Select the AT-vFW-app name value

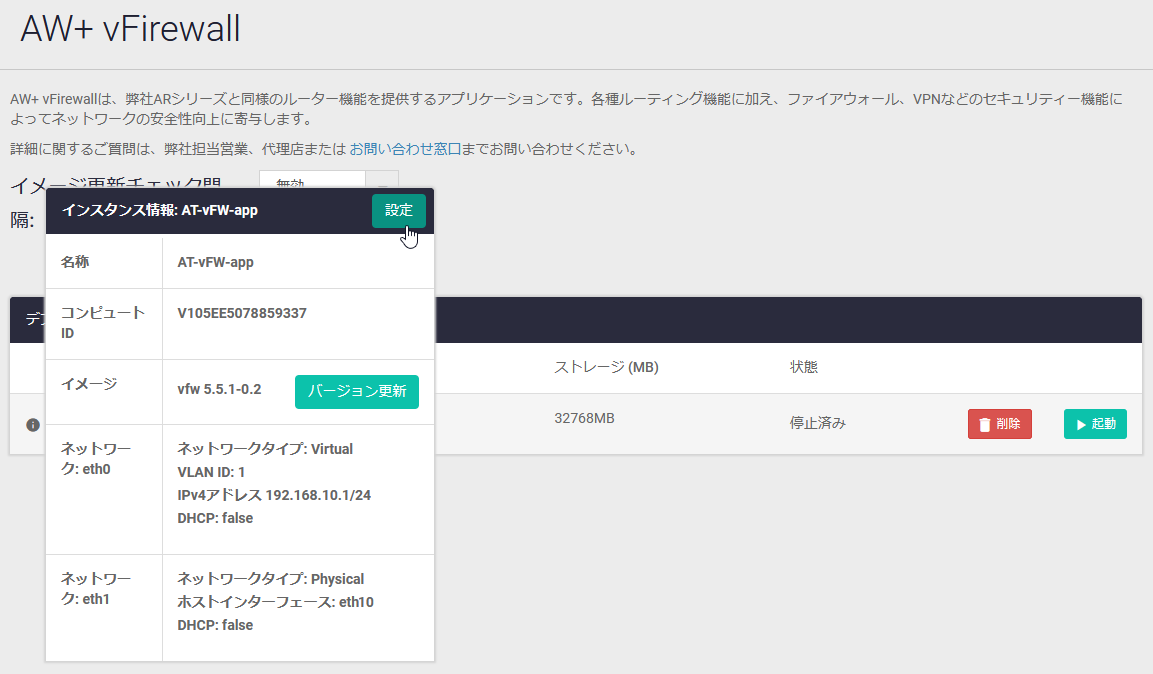215,262
